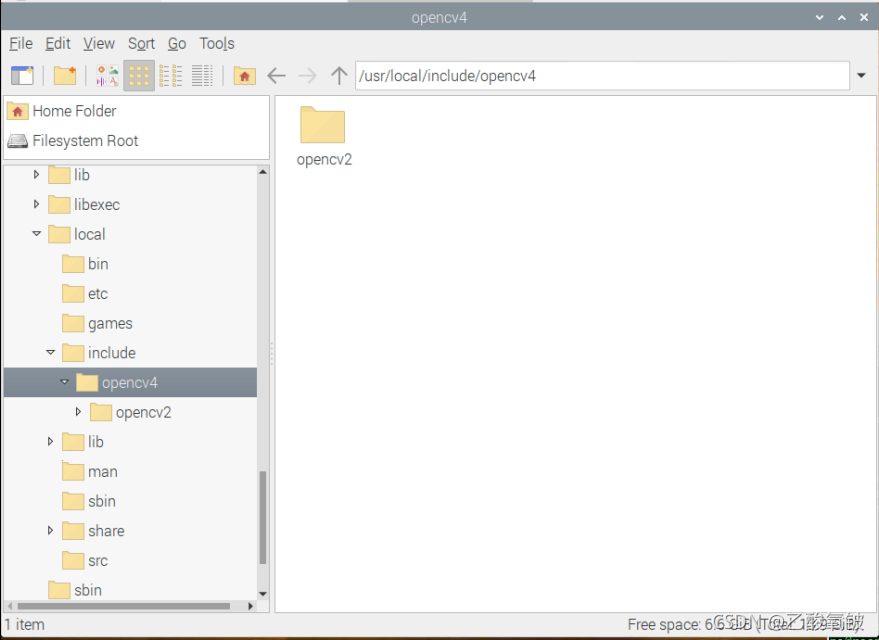Create a new folder with toolbar icon
This screenshot has width=879, height=640.
(65, 76)
